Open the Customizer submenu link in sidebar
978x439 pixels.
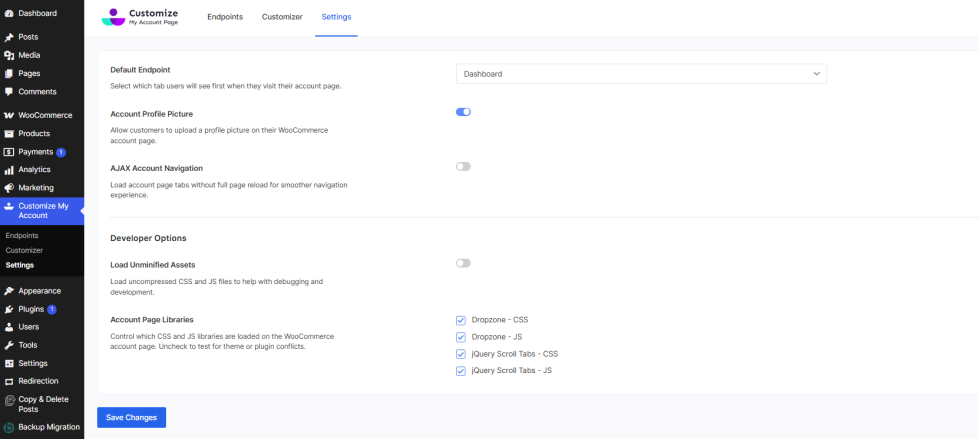pos(24,250)
